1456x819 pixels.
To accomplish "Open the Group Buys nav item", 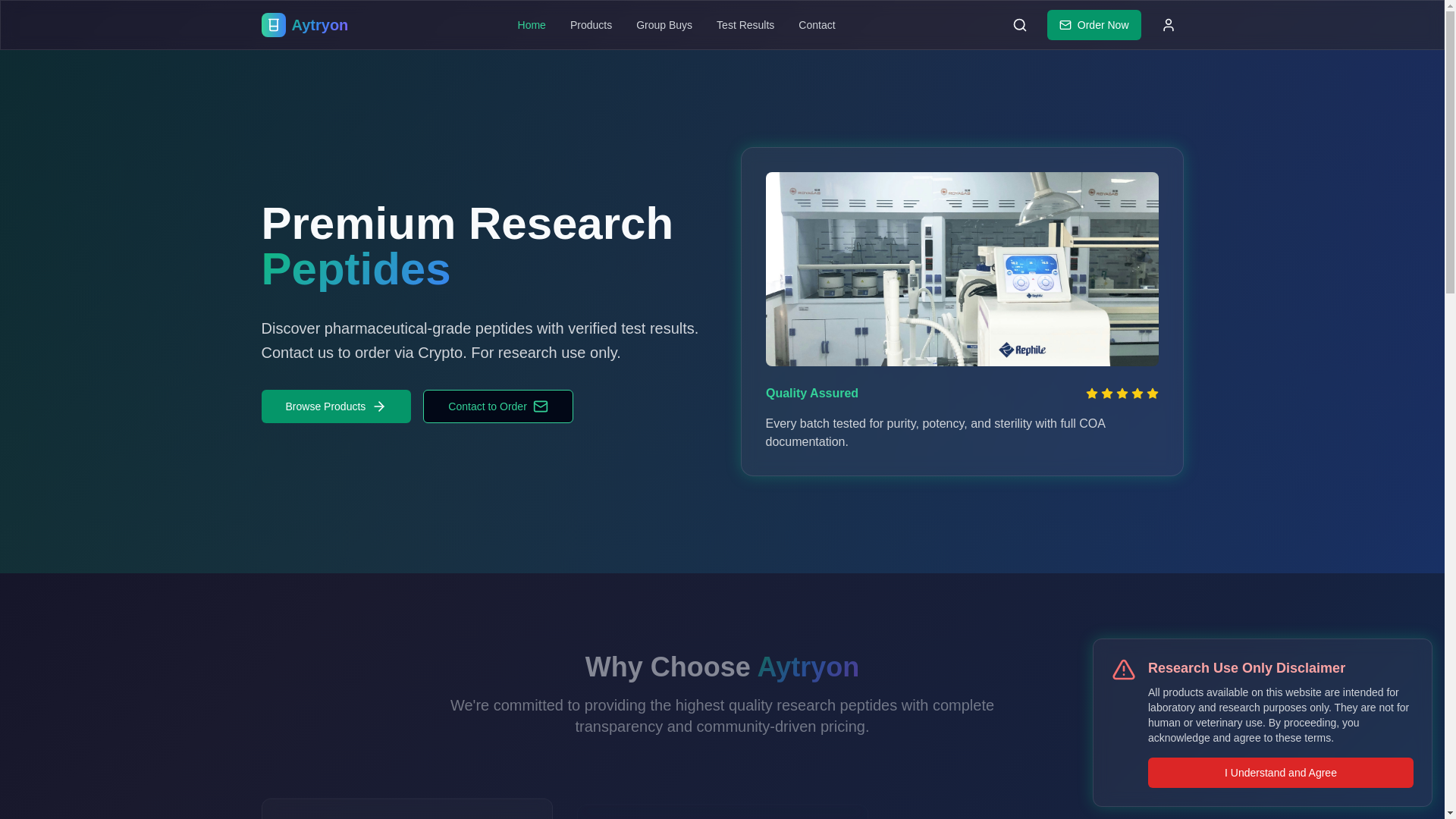I will click(x=664, y=25).
